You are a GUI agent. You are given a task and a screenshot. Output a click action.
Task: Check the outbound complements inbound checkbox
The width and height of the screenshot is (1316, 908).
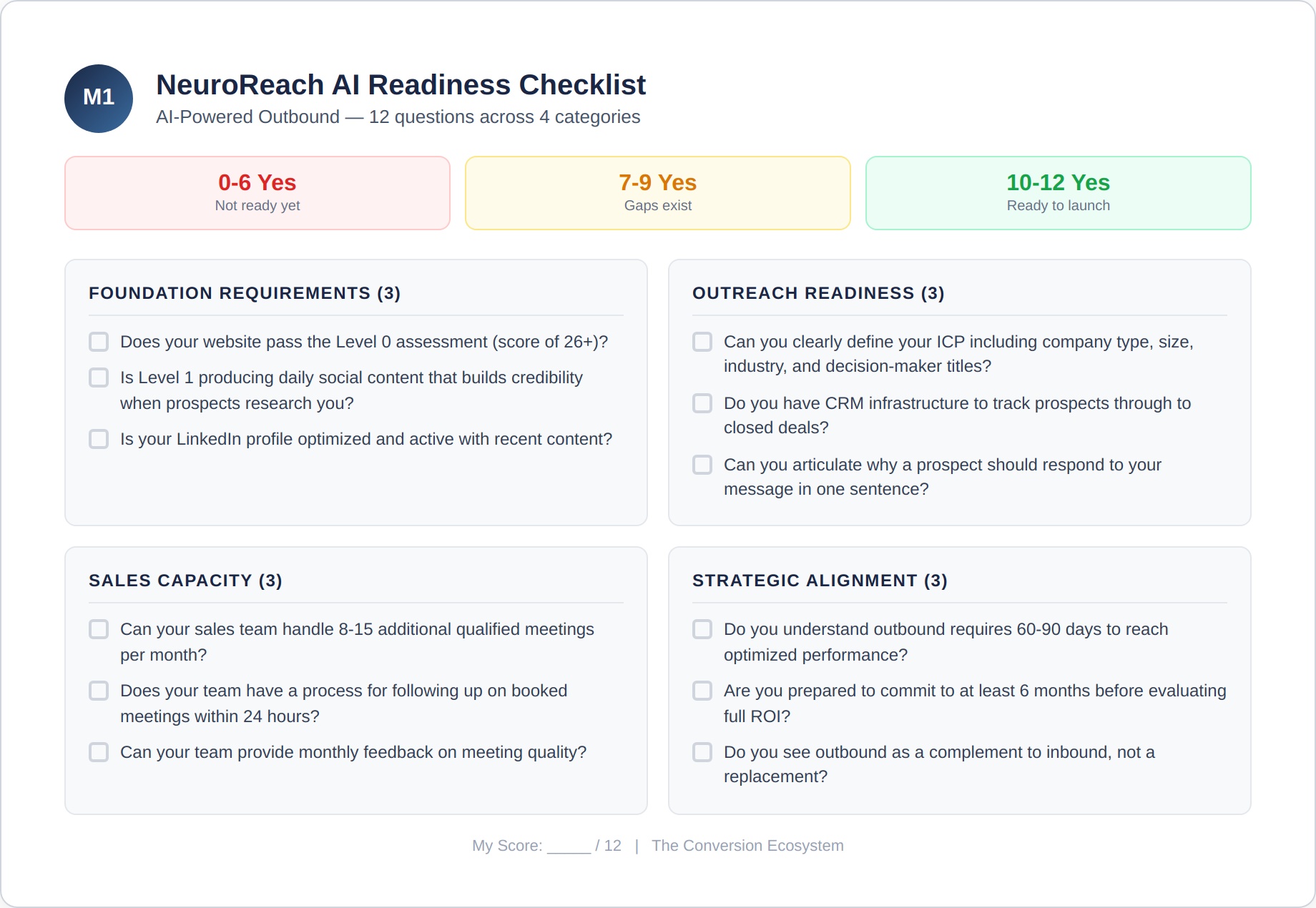tap(702, 752)
